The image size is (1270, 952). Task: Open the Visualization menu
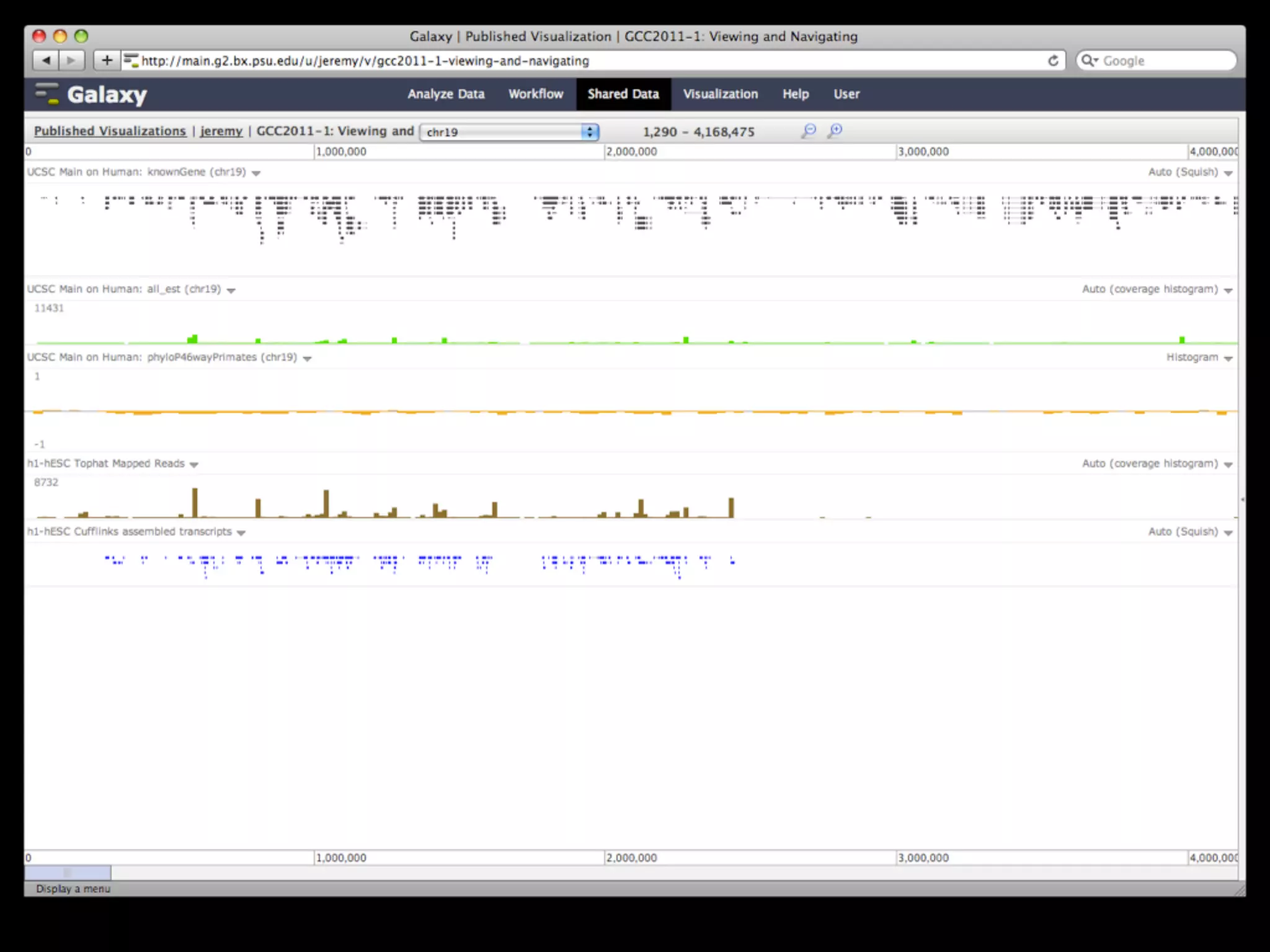tap(720, 94)
